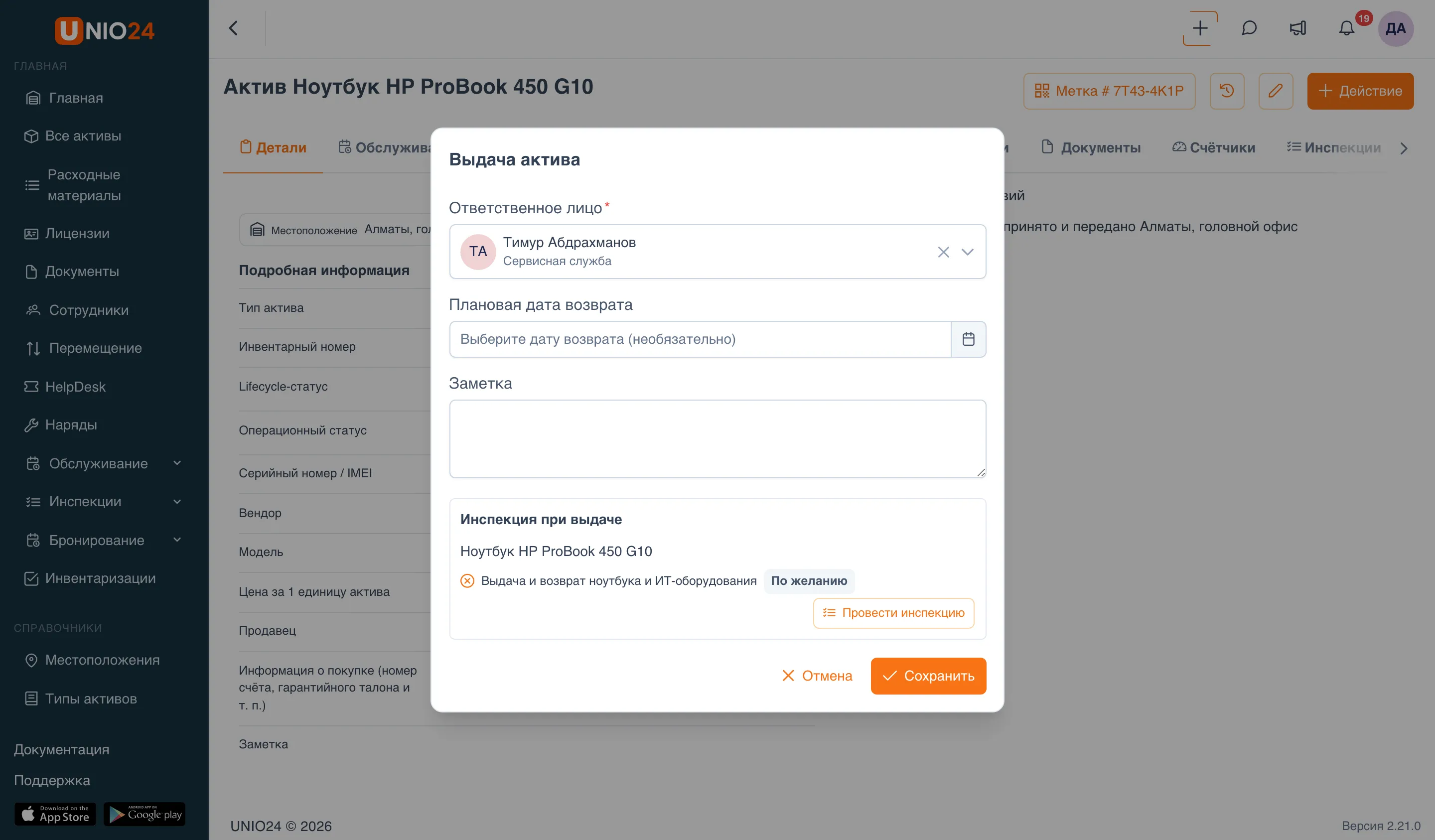
Task: Clear the selected responsible person
Action: 943,252
